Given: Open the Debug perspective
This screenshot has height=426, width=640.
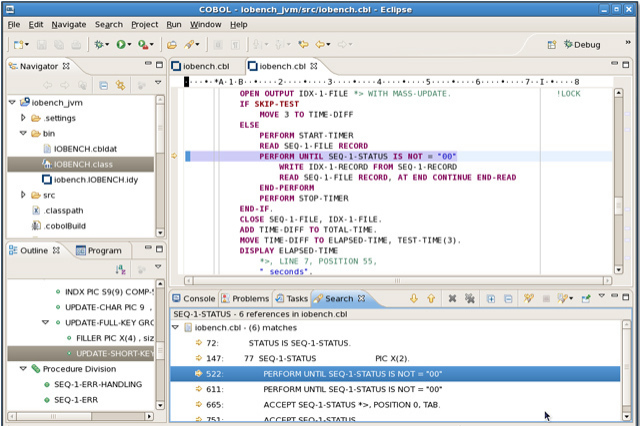Looking at the screenshot, I should (582, 45).
